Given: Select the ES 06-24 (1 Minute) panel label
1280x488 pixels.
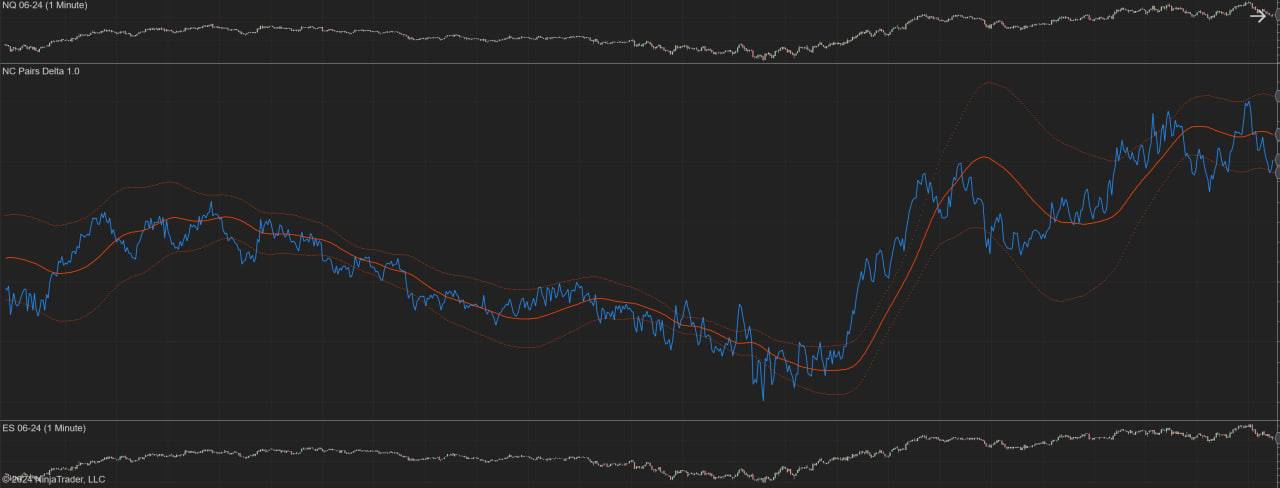Looking at the screenshot, I should (x=44, y=428).
